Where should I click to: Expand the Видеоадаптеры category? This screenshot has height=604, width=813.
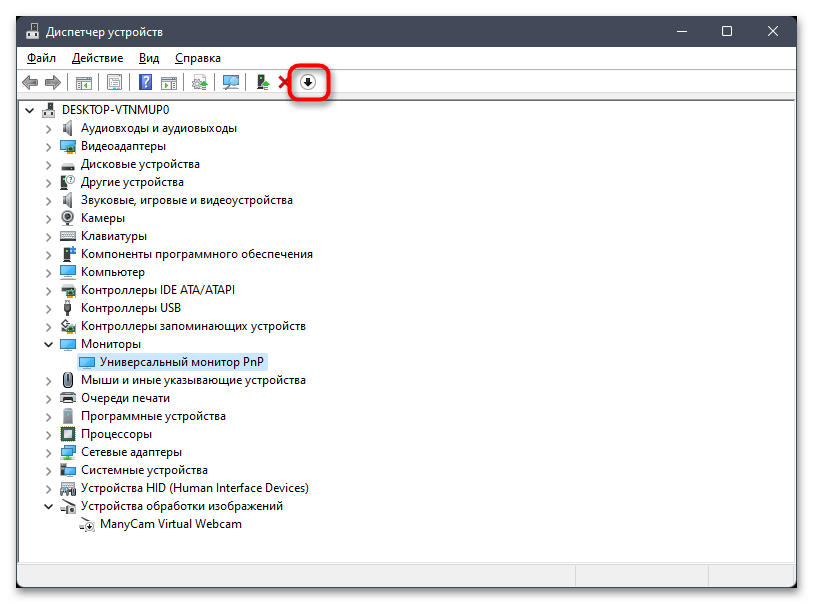[48, 147]
